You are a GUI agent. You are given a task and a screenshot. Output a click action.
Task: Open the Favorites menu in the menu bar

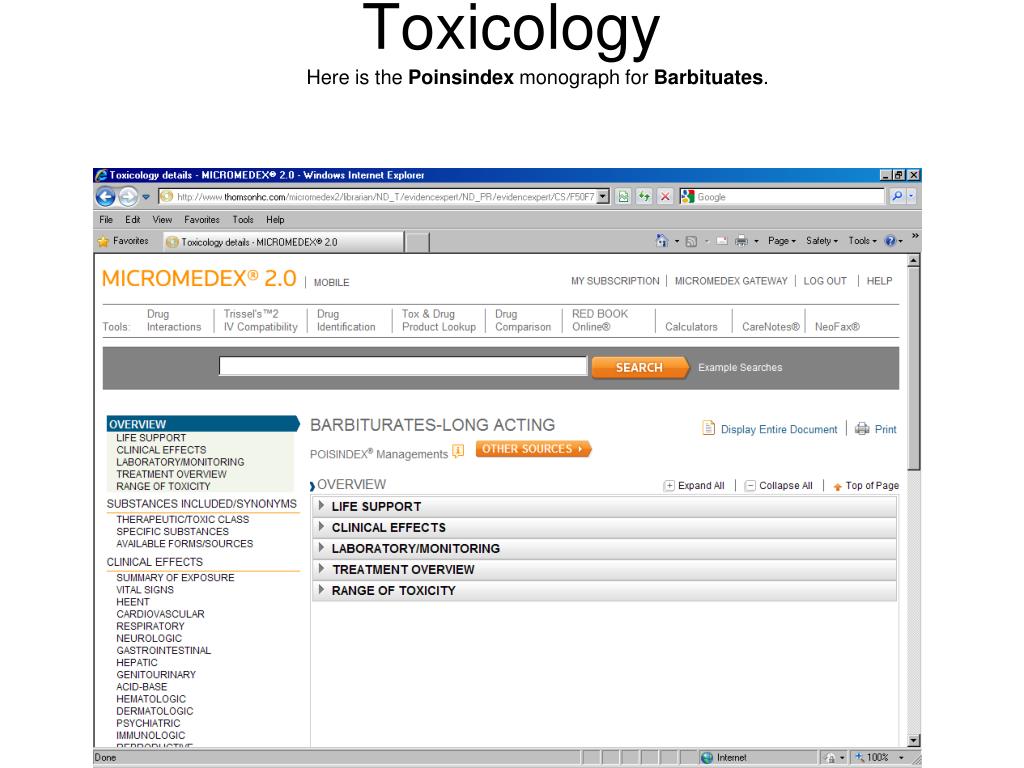(x=202, y=219)
